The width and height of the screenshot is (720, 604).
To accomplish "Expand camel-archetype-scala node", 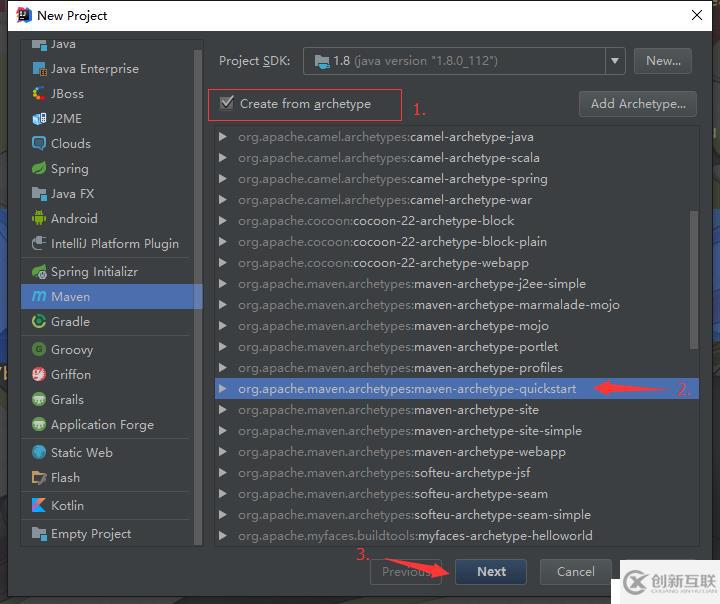I will [223, 158].
